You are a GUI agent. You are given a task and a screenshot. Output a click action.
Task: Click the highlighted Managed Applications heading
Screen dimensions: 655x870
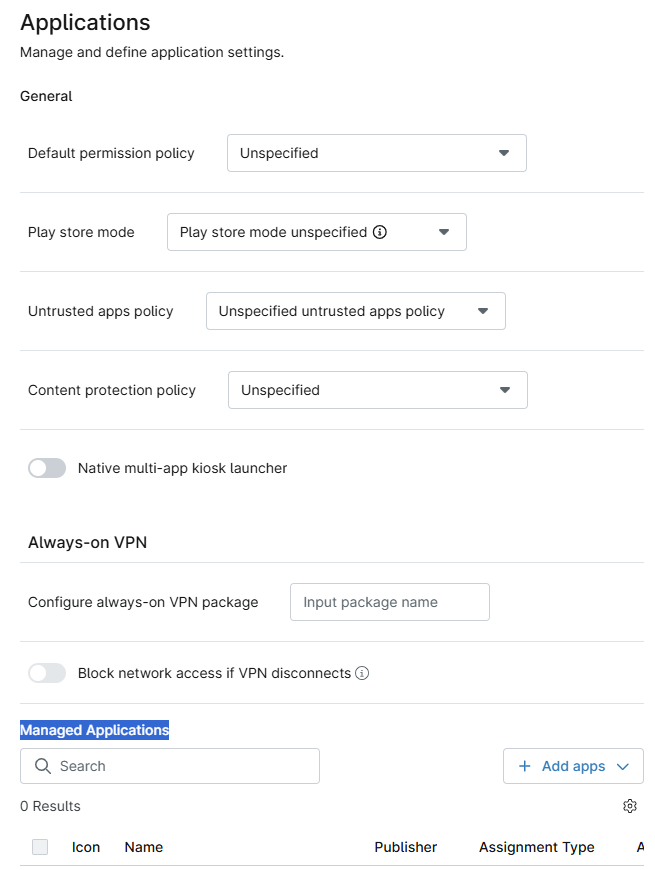tap(95, 730)
